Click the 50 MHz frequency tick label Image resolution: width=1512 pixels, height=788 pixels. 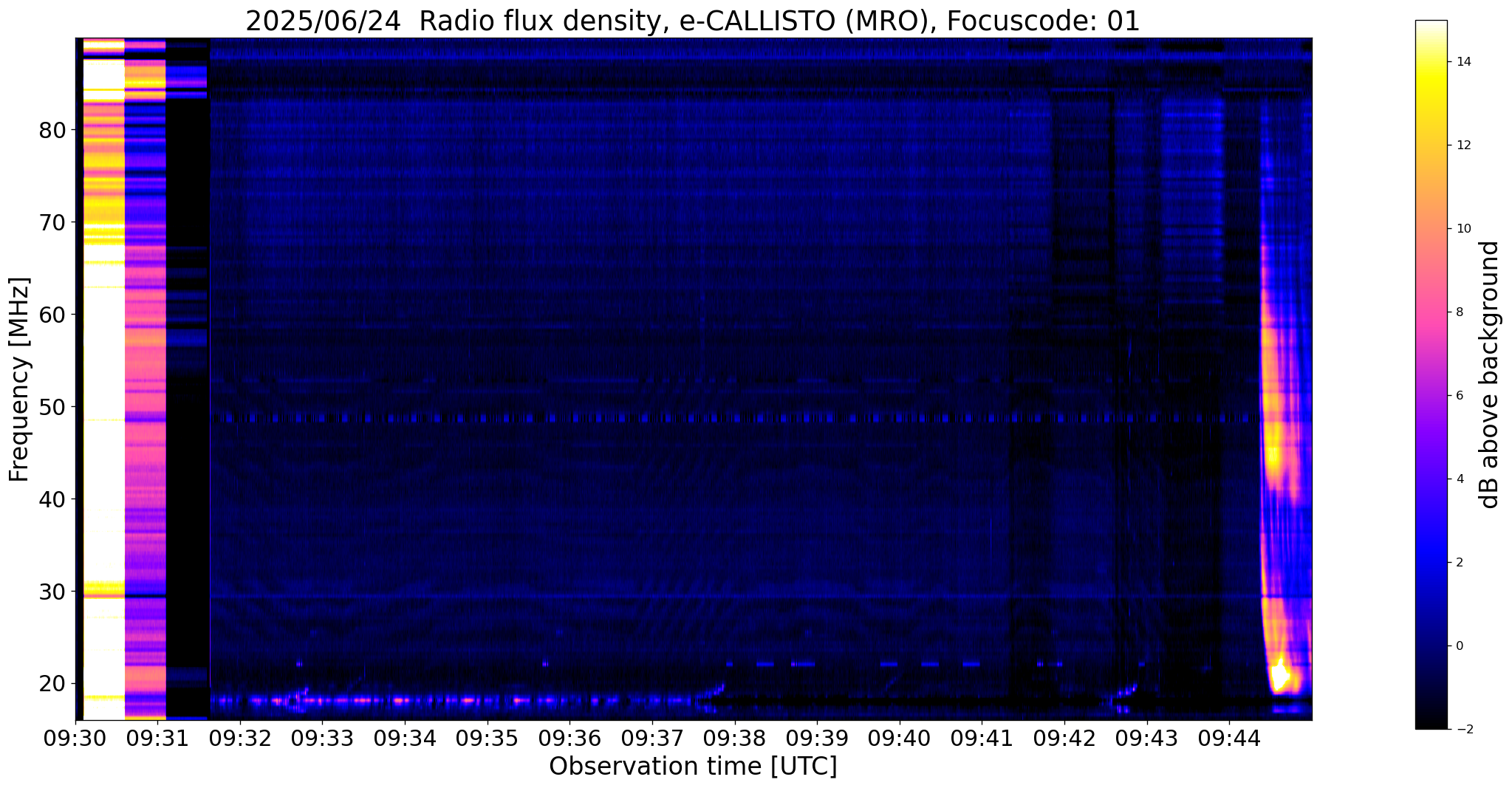(x=52, y=408)
